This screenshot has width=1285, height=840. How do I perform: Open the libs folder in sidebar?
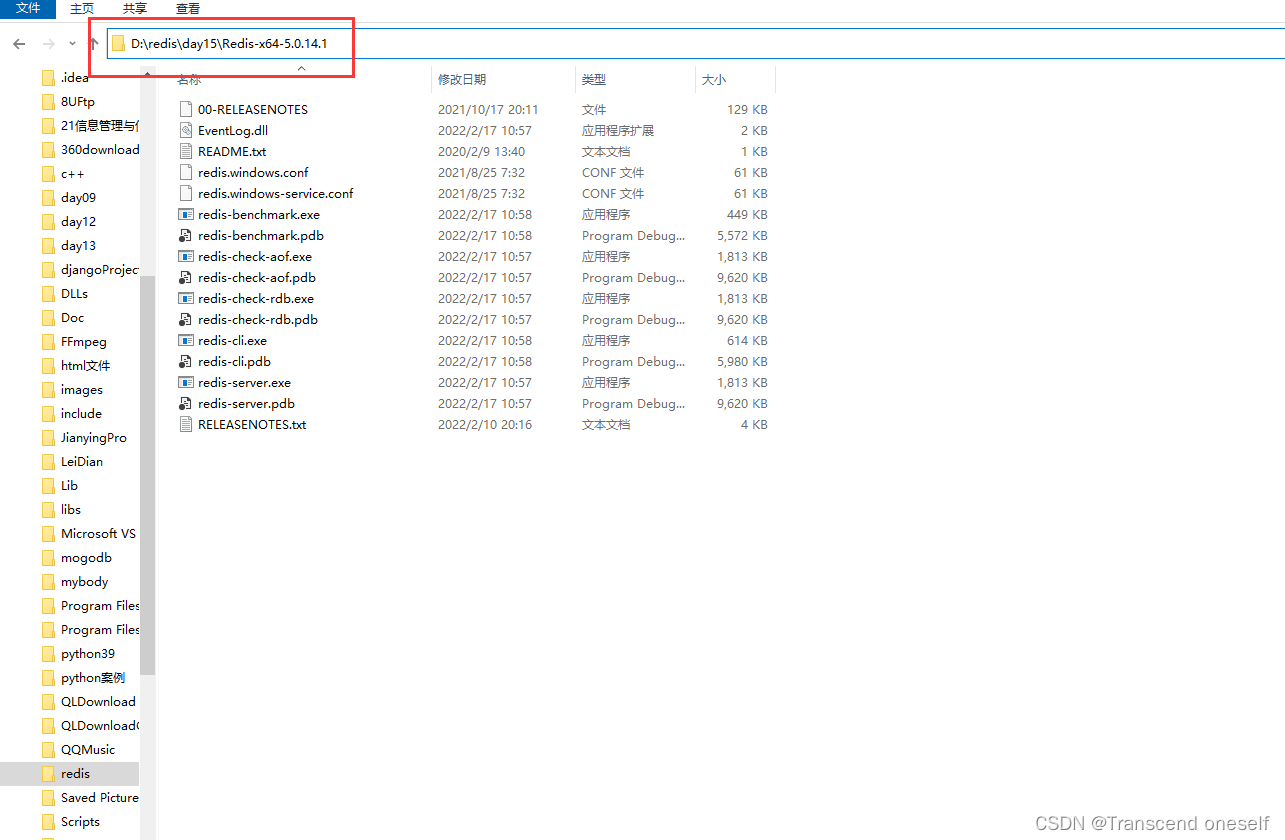pos(70,509)
